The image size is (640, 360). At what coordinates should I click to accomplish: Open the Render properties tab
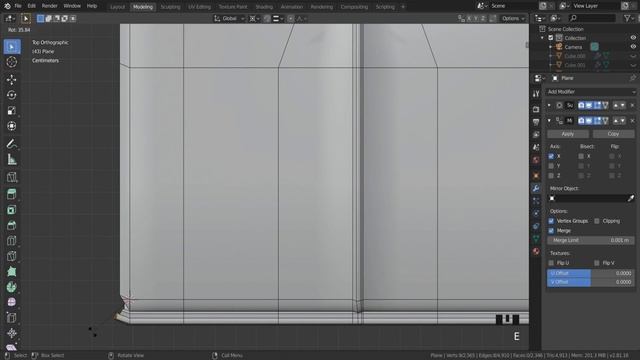(536, 109)
